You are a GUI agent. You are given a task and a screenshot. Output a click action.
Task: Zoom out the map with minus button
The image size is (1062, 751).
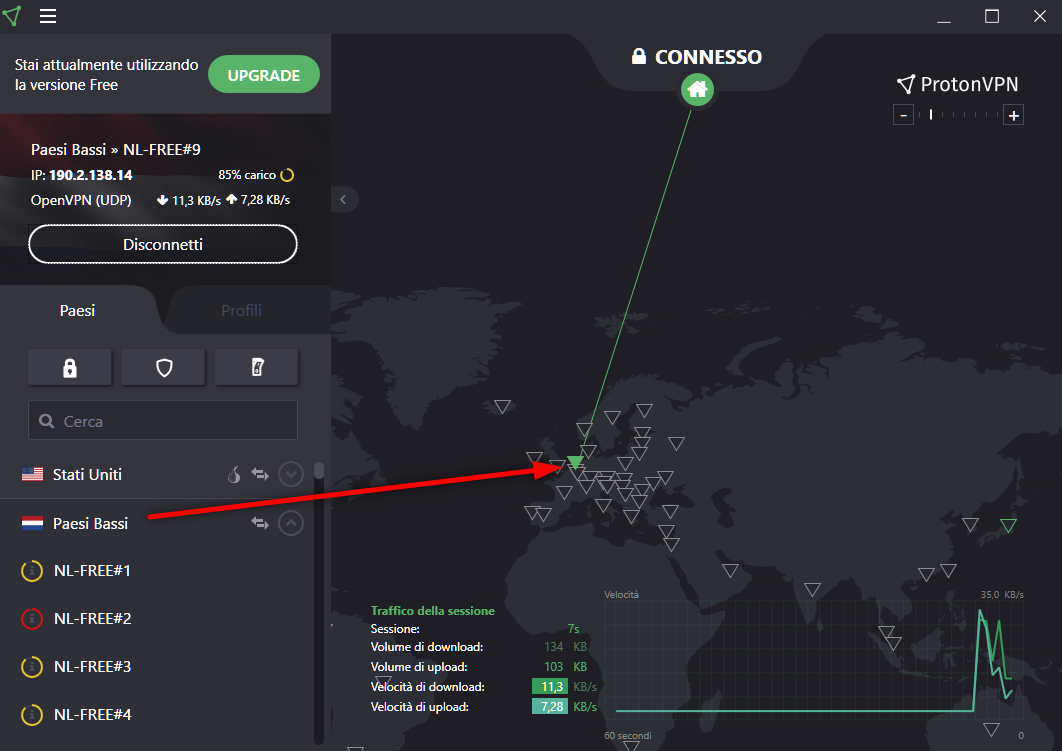[903, 115]
